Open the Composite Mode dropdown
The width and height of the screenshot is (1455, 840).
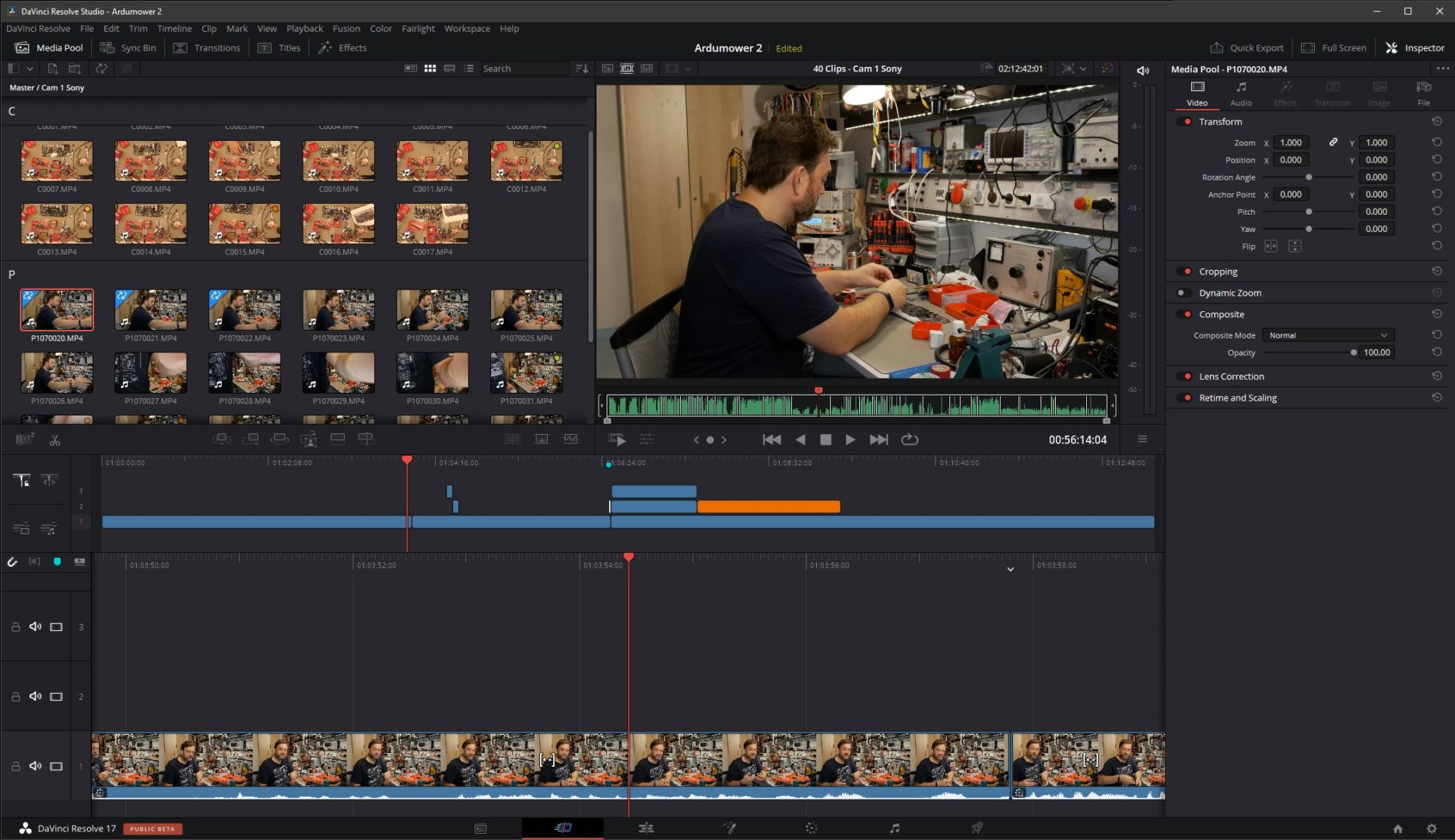tap(1327, 335)
